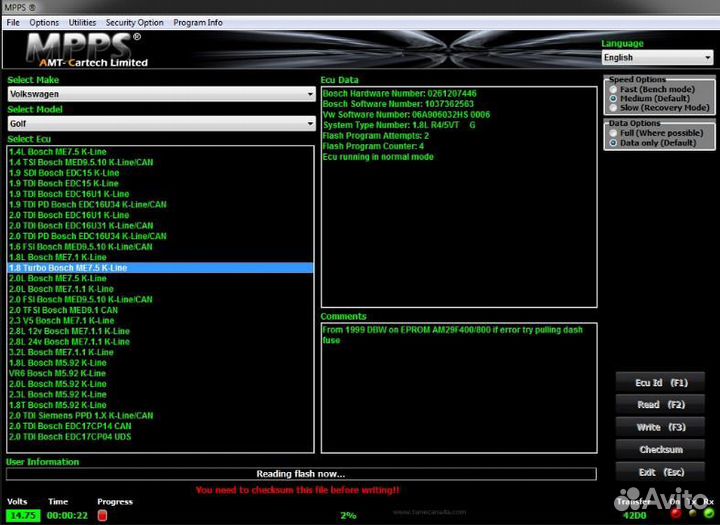Click the green Rx indicator light
Screen dimensions: 720x525
709,513
